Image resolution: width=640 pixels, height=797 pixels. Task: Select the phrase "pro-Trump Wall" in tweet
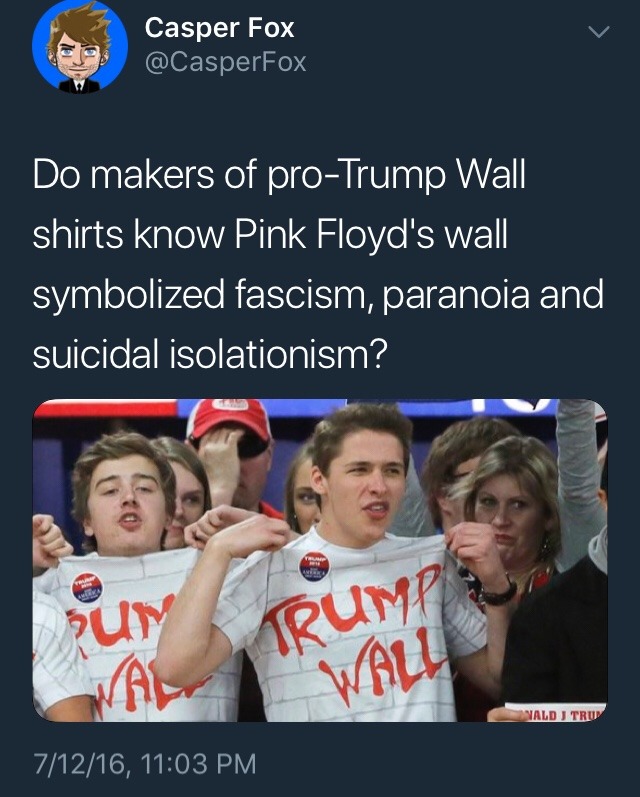coord(396,176)
